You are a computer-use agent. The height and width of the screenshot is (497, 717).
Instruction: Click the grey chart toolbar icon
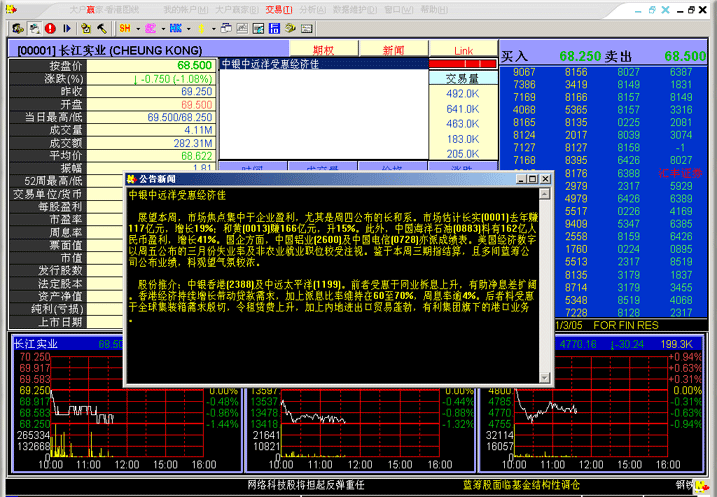(242, 28)
